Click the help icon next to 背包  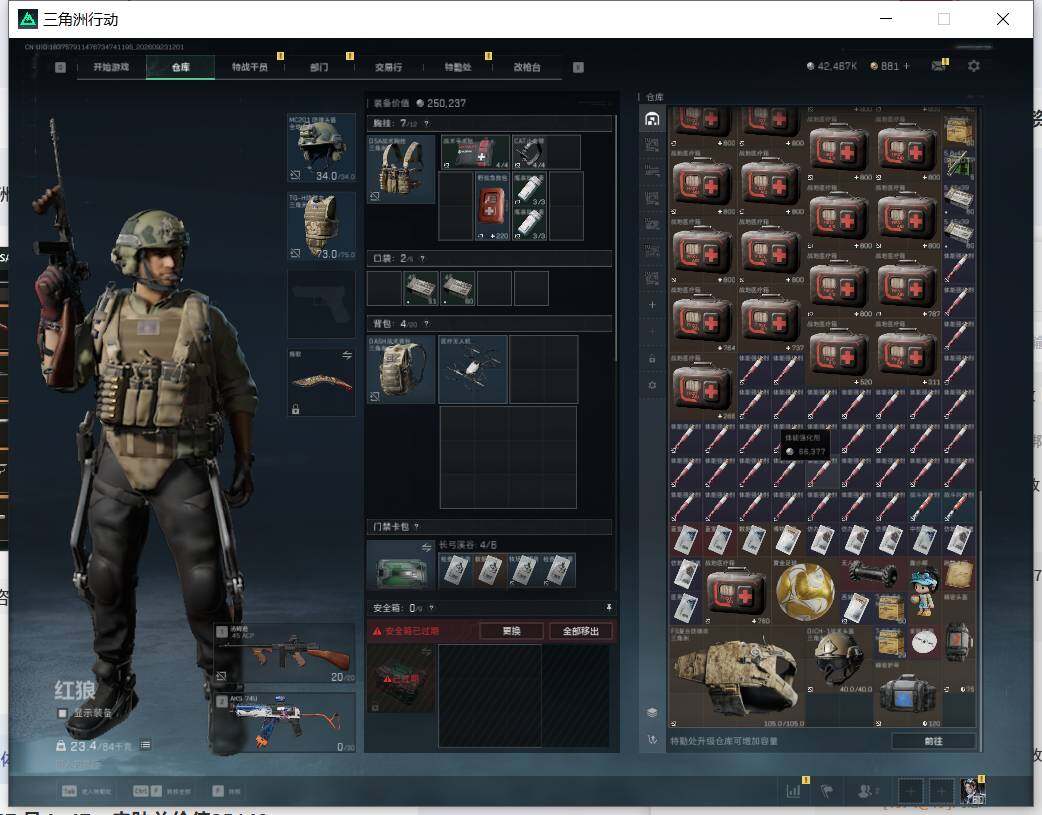tap(426, 324)
